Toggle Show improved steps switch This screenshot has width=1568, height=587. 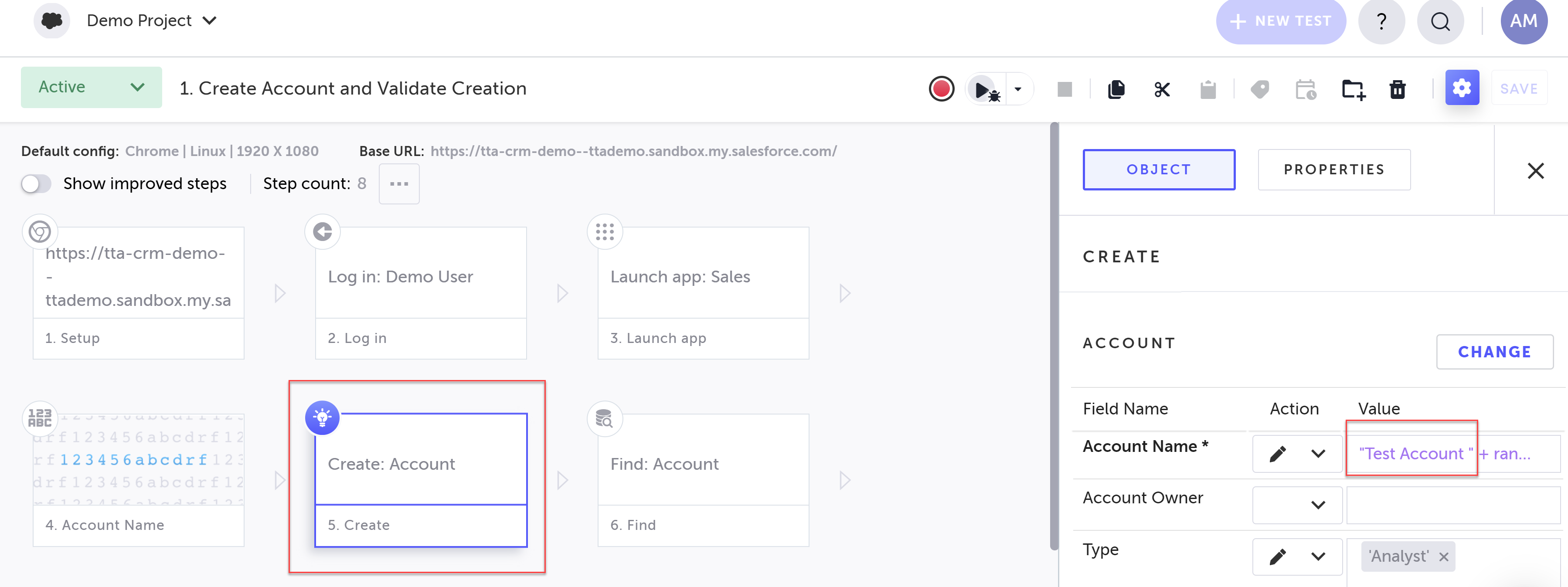(x=36, y=184)
